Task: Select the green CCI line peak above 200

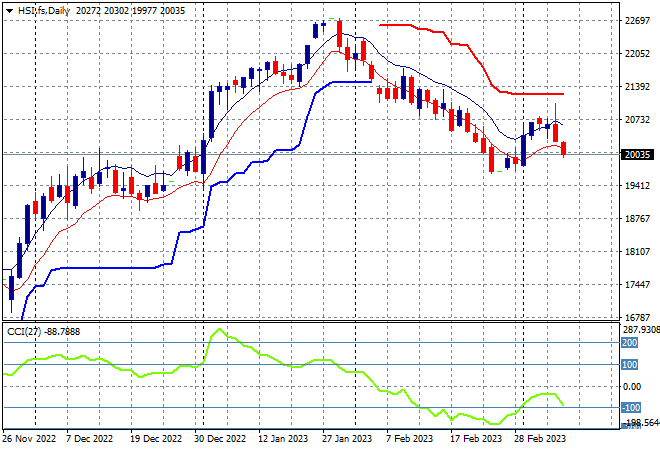Action: (219, 329)
